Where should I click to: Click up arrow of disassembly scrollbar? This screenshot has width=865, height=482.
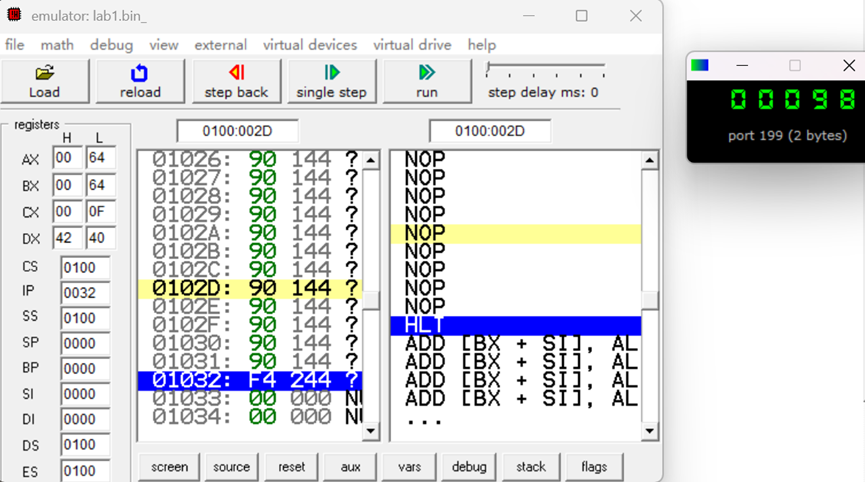649,160
